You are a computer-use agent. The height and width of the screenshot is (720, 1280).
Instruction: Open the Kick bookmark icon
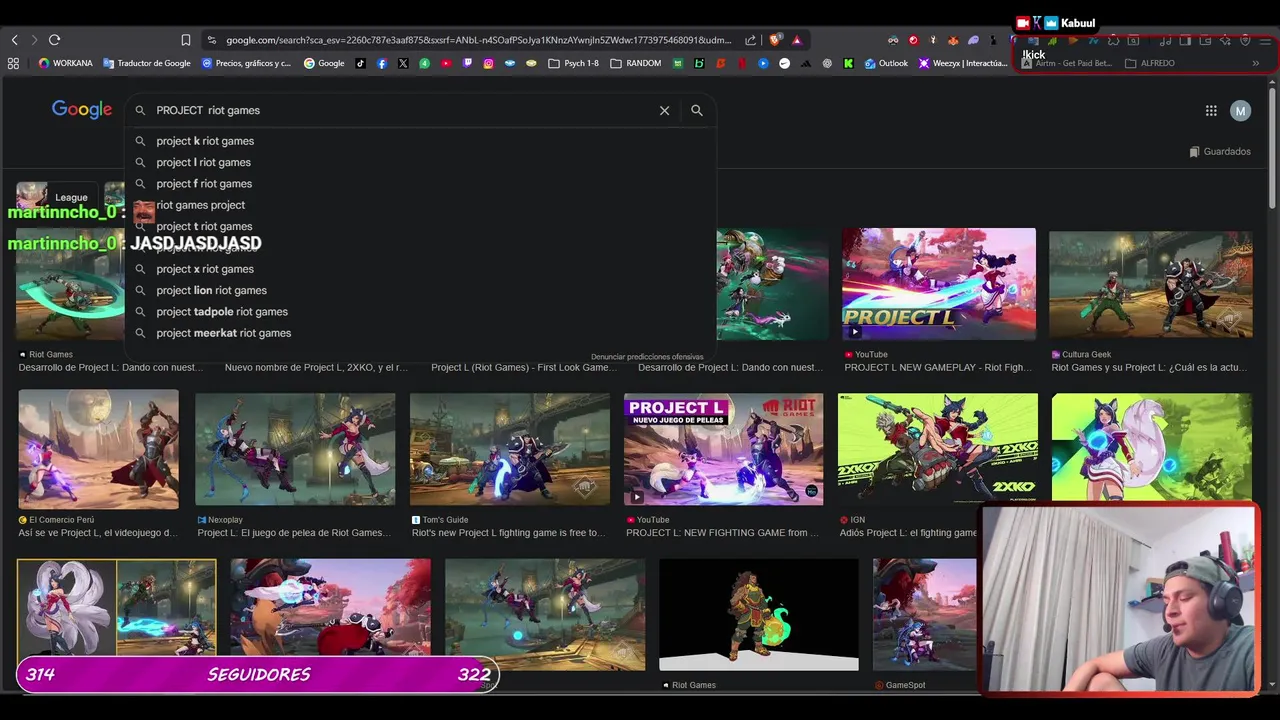click(848, 63)
